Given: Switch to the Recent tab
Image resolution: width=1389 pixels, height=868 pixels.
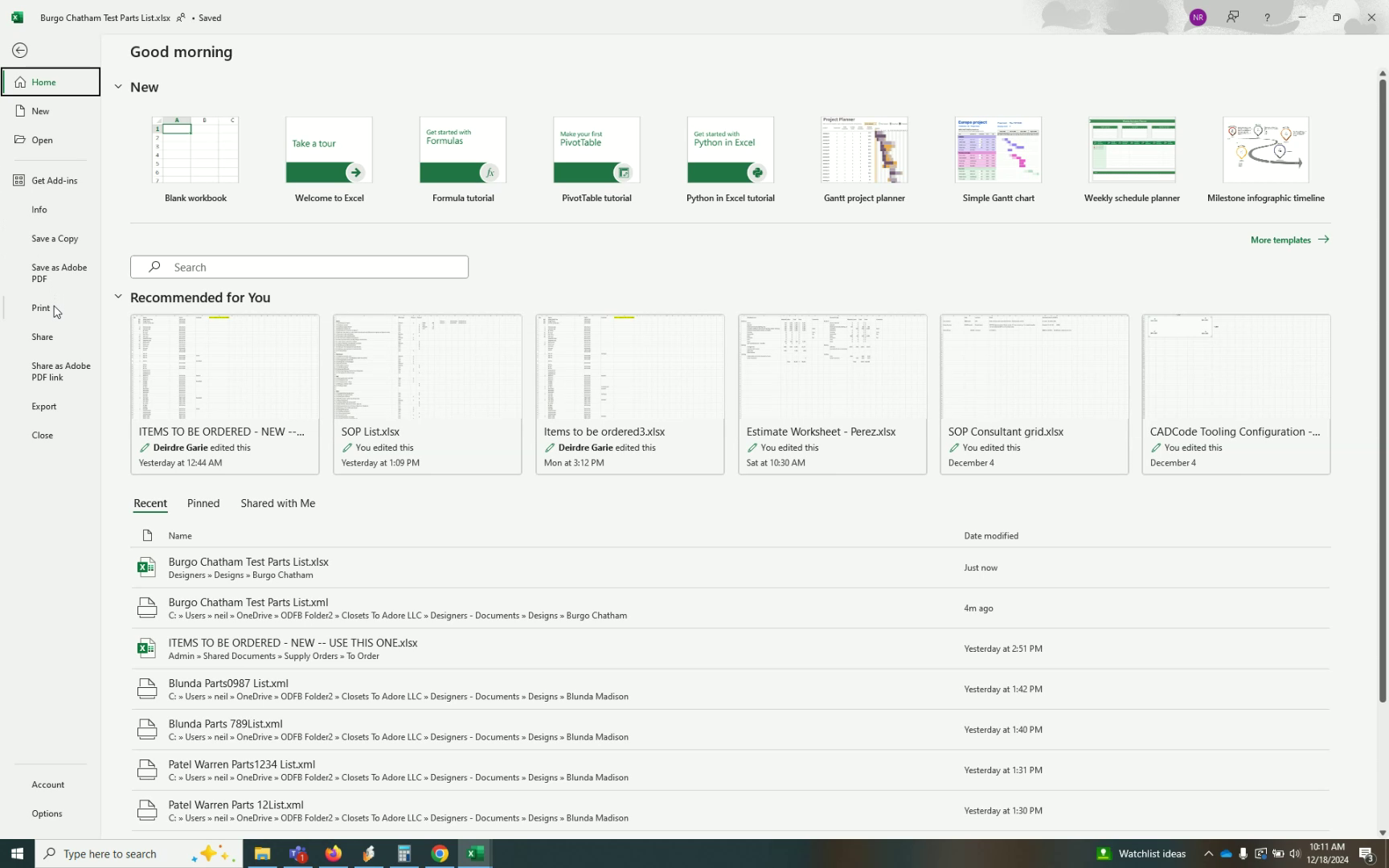Looking at the screenshot, I should 150,504.
